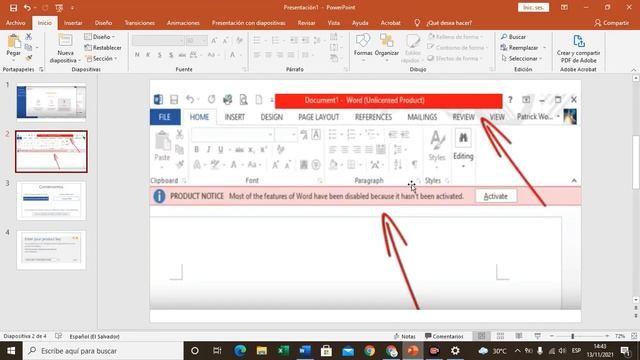This screenshot has width=640, height=360.
Task: Click the Inic. ses. sign-in button
Action: point(533,7)
